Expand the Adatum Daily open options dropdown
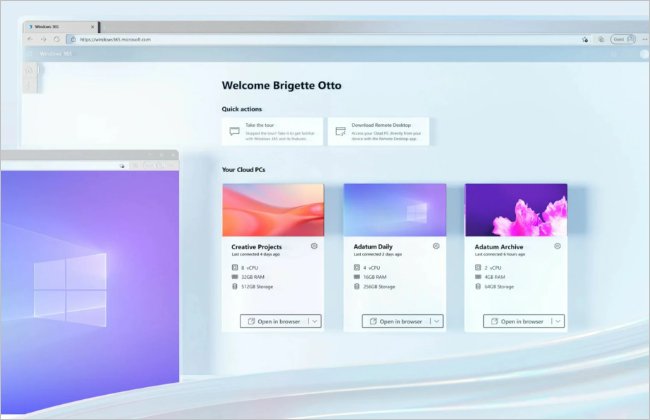This screenshot has width=650, height=420. tap(437, 321)
